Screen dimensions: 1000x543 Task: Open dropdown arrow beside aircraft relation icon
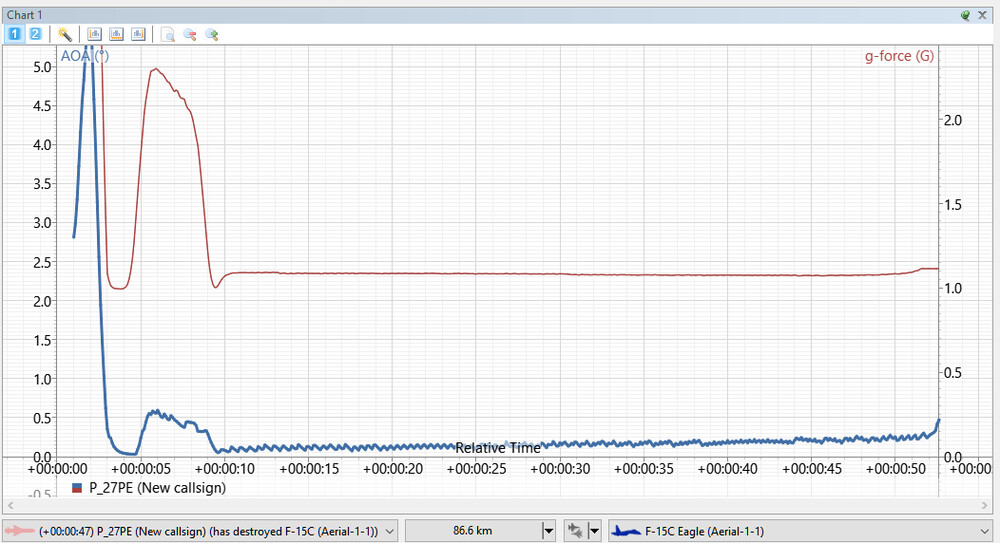pyautogui.click(x=594, y=531)
